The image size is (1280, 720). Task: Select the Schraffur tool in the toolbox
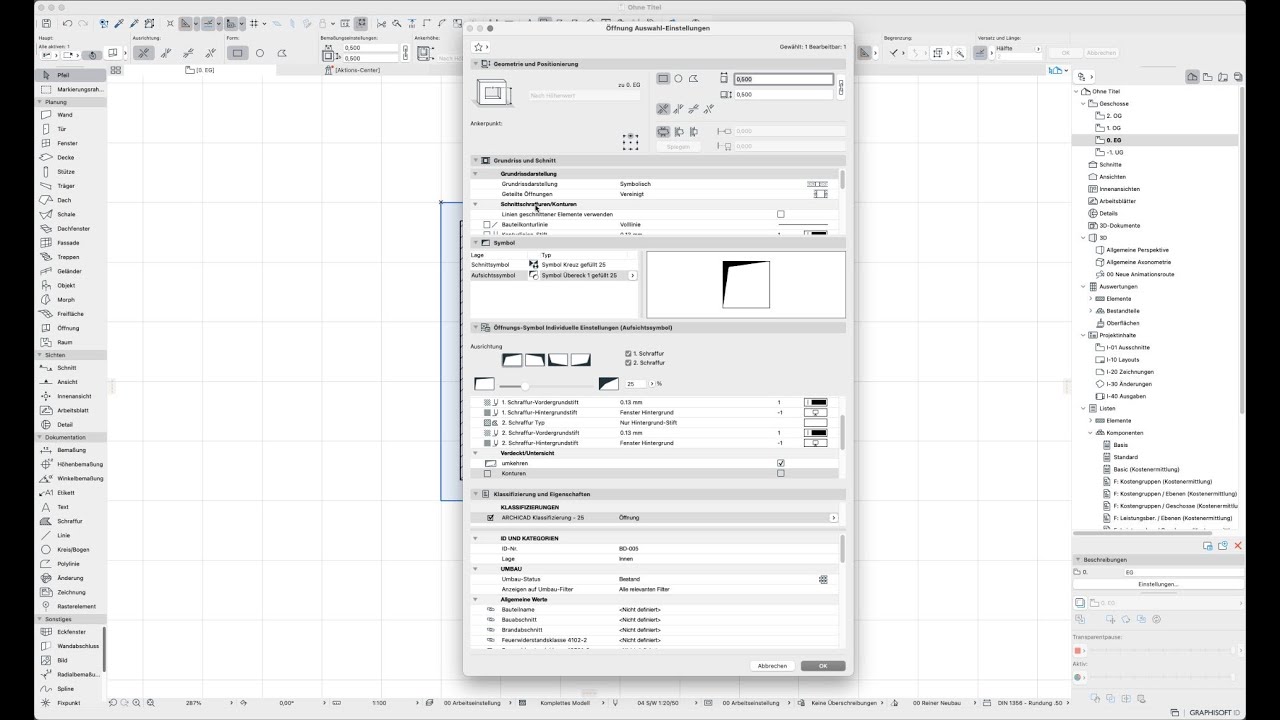[x=71, y=521]
